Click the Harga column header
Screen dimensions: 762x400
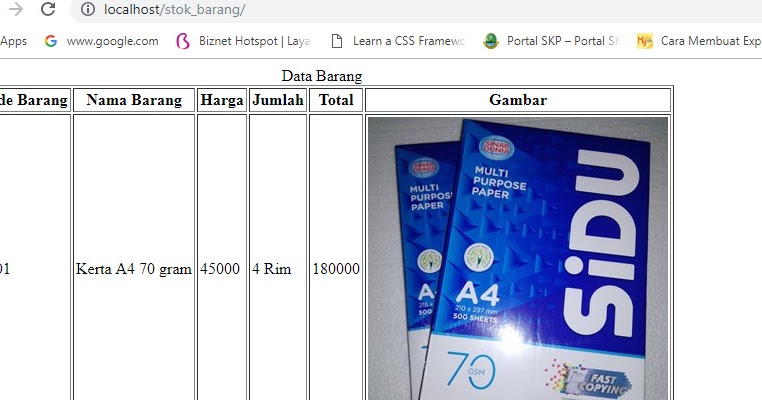coord(222,100)
